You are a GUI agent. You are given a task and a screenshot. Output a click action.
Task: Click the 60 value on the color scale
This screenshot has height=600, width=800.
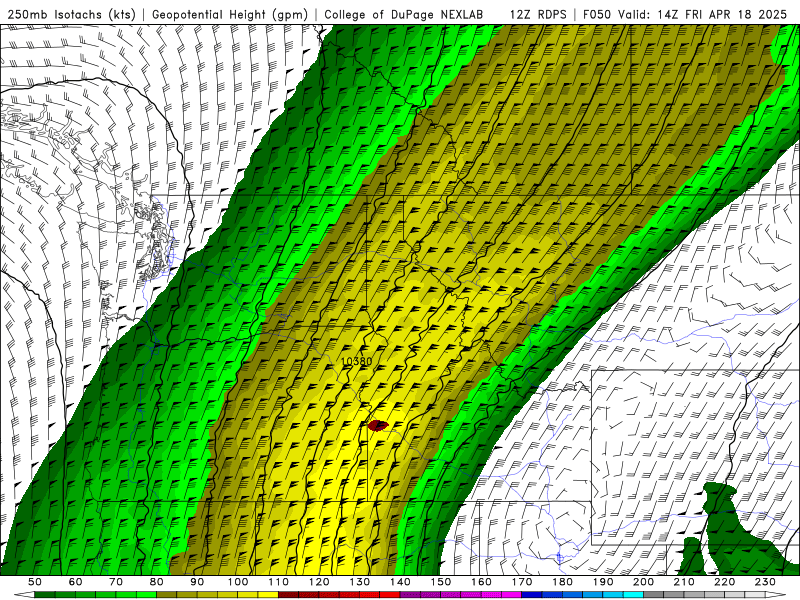pos(75,582)
